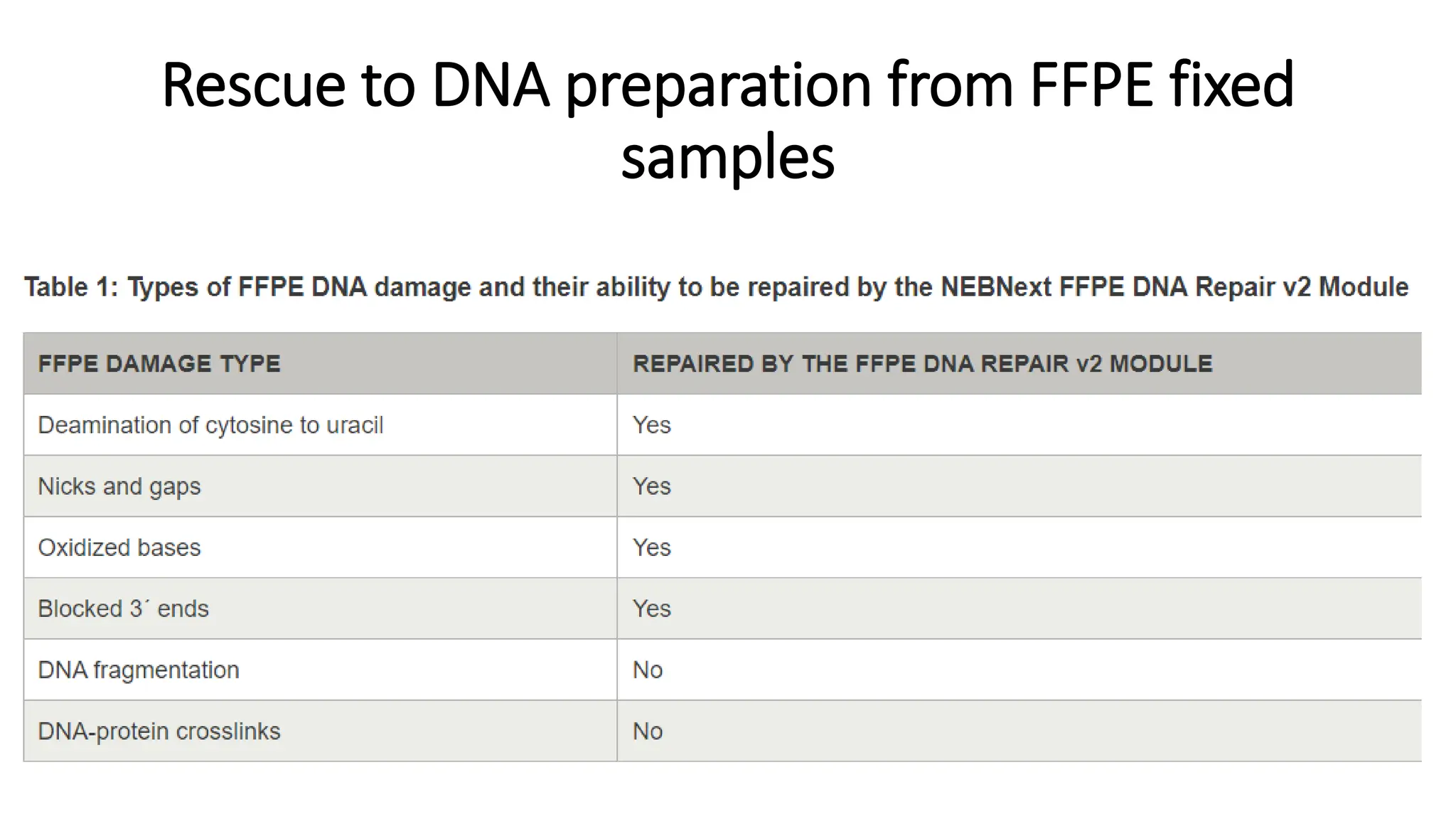Screen dimensions: 1456x819
Task: Select the 'REPAIRED BY THE FFPE DNA REPAIR v2 MODULE' header
Action: click(x=922, y=364)
